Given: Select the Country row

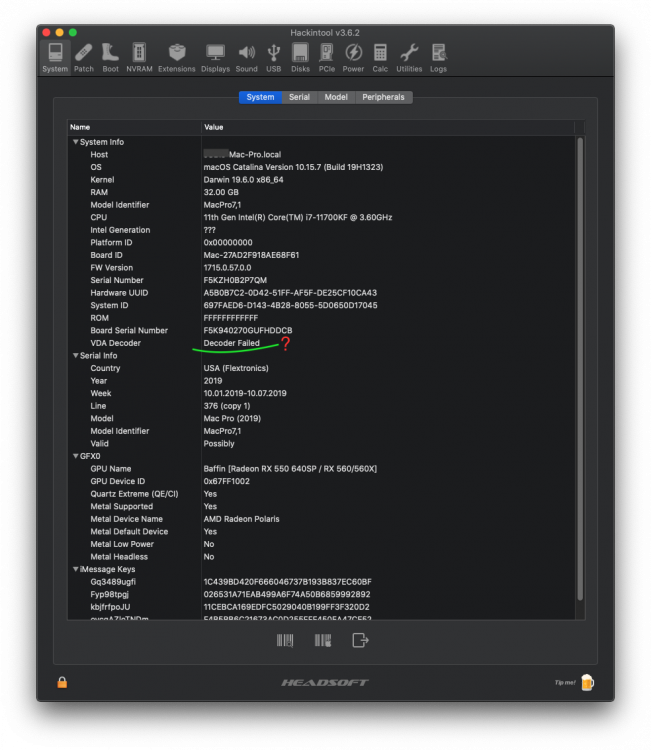Looking at the screenshot, I should (x=321, y=368).
